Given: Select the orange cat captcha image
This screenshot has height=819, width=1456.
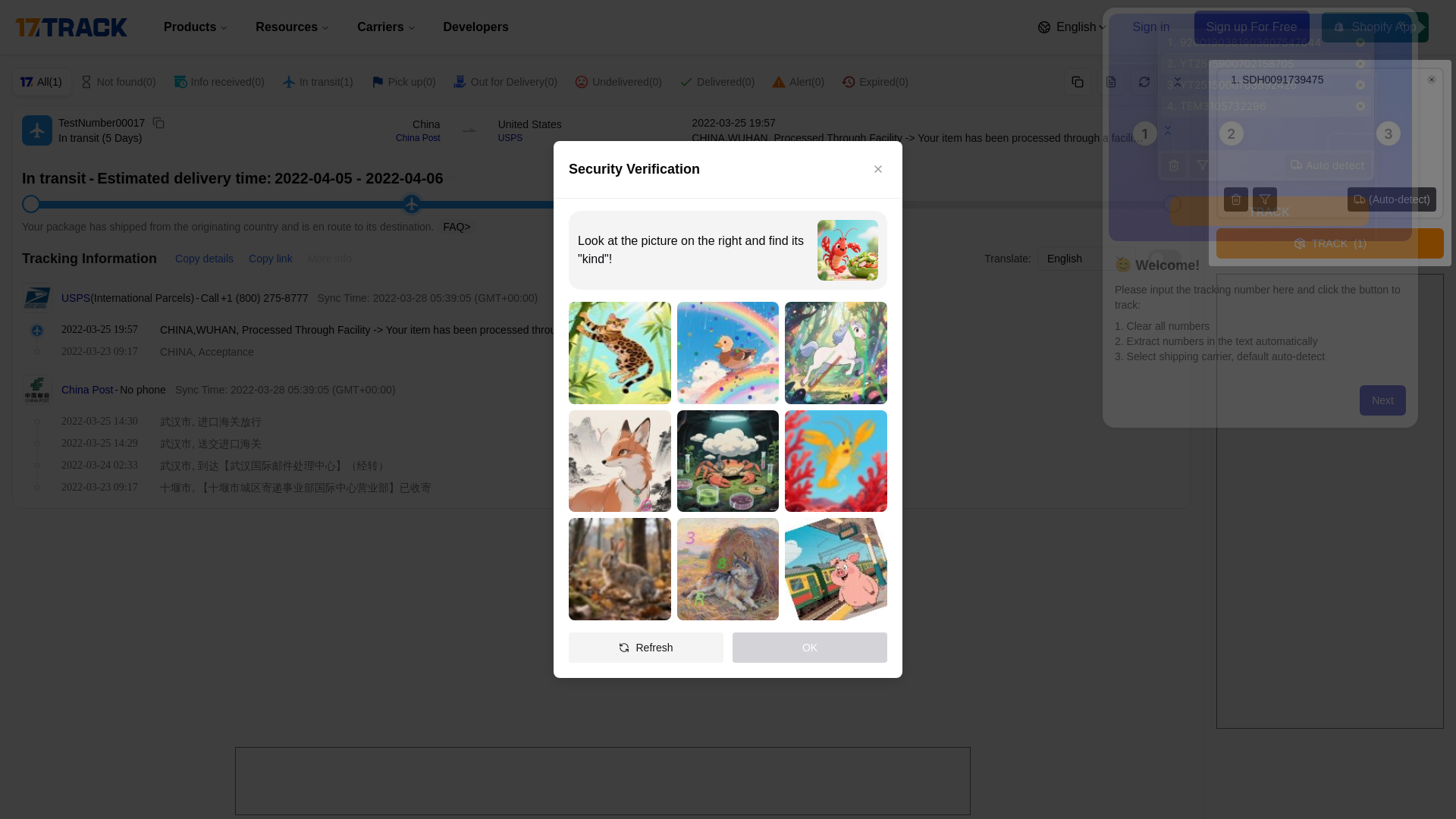Looking at the screenshot, I should pos(620,353).
